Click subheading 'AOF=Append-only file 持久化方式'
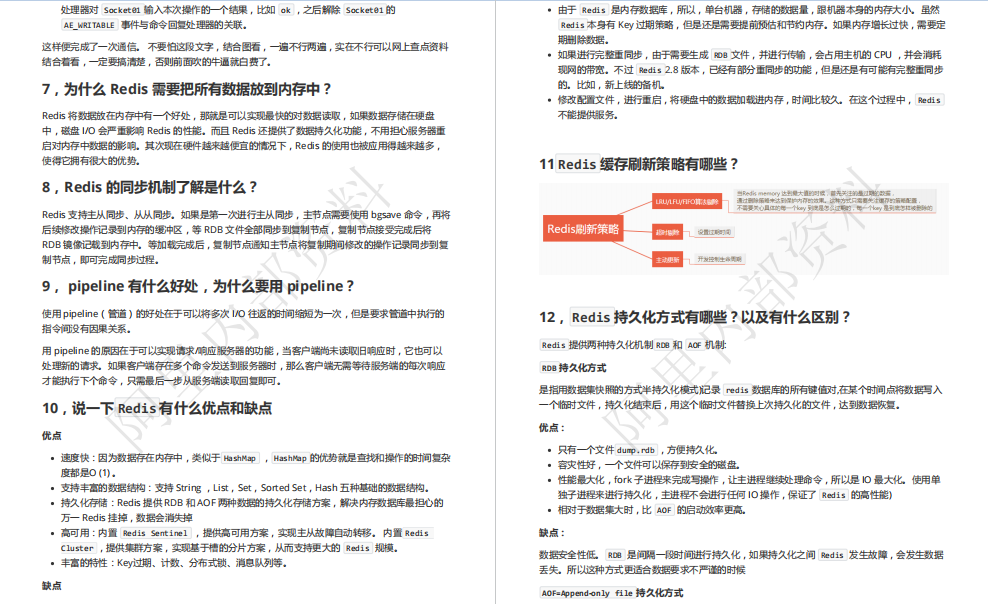The width and height of the screenshot is (988, 604). pos(612,593)
